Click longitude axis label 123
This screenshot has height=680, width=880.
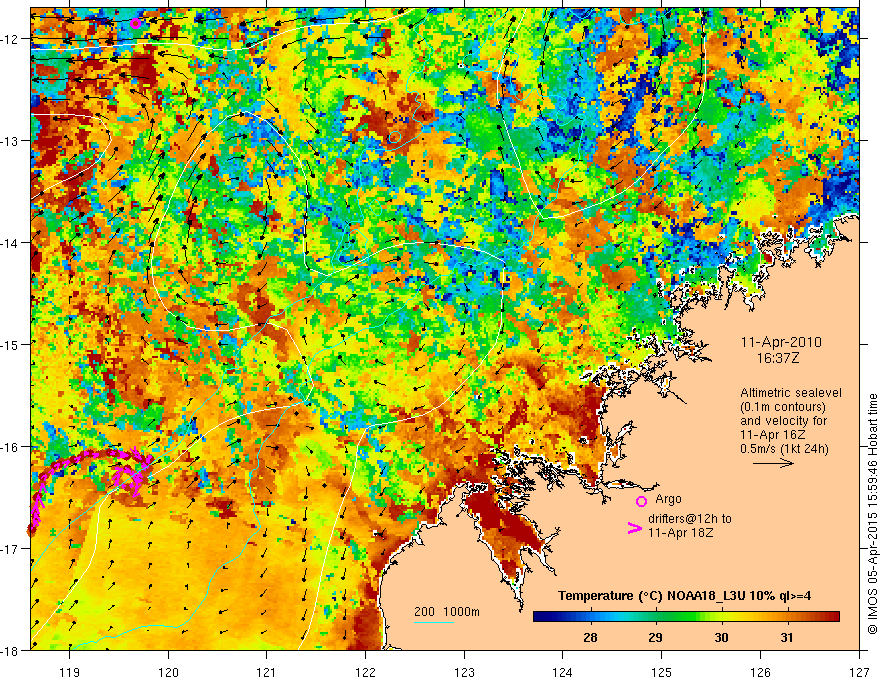point(464,672)
